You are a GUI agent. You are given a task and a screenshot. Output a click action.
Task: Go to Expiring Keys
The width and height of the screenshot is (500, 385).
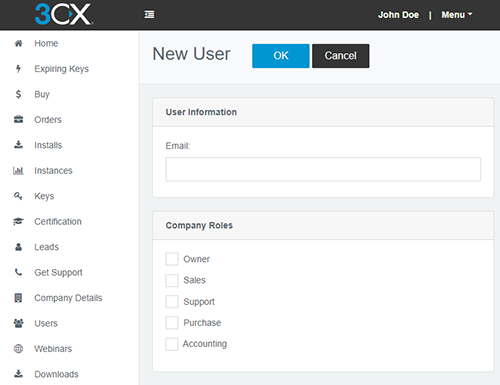(61, 69)
